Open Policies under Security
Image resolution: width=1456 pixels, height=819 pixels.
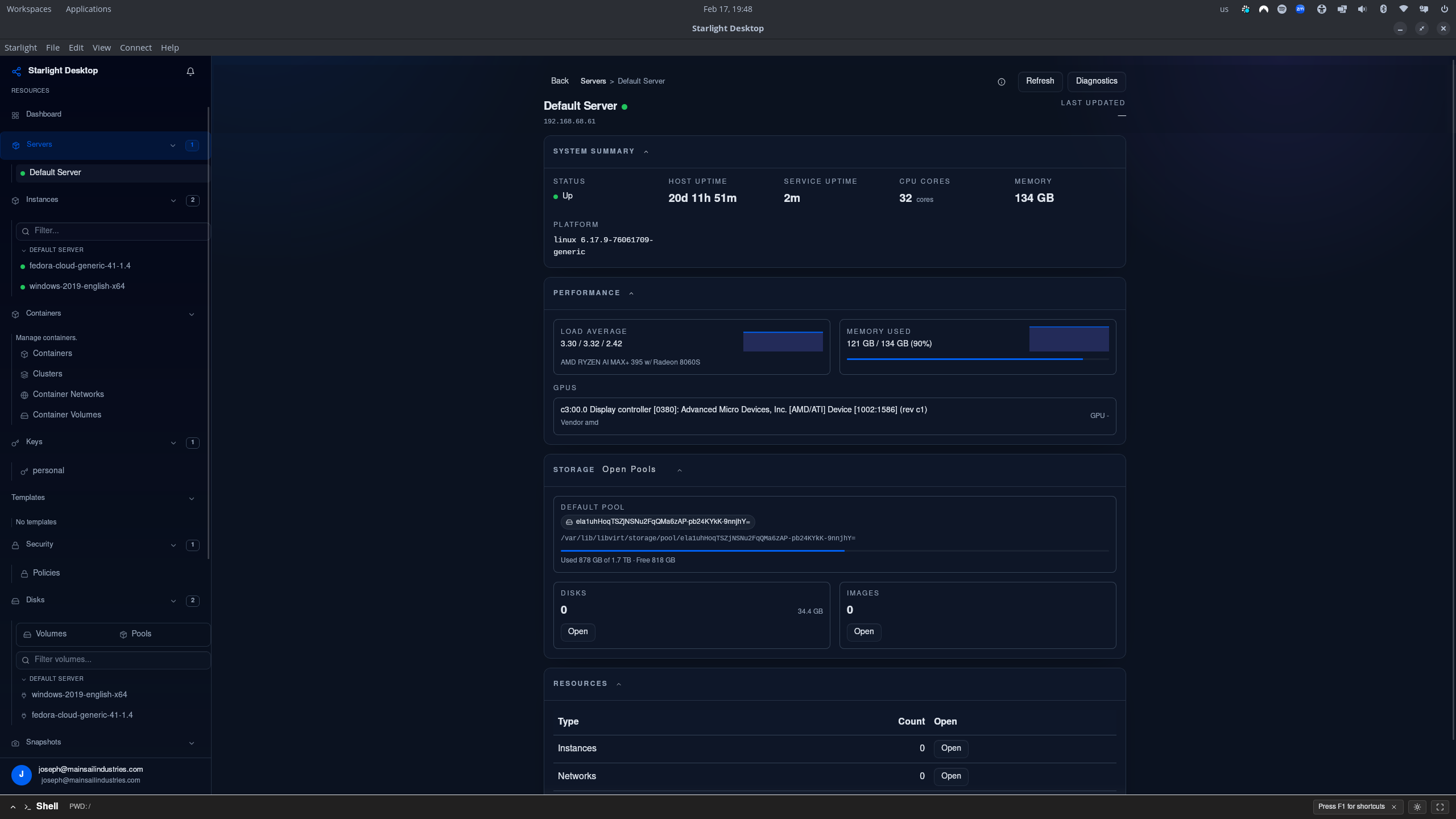tap(46, 573)
